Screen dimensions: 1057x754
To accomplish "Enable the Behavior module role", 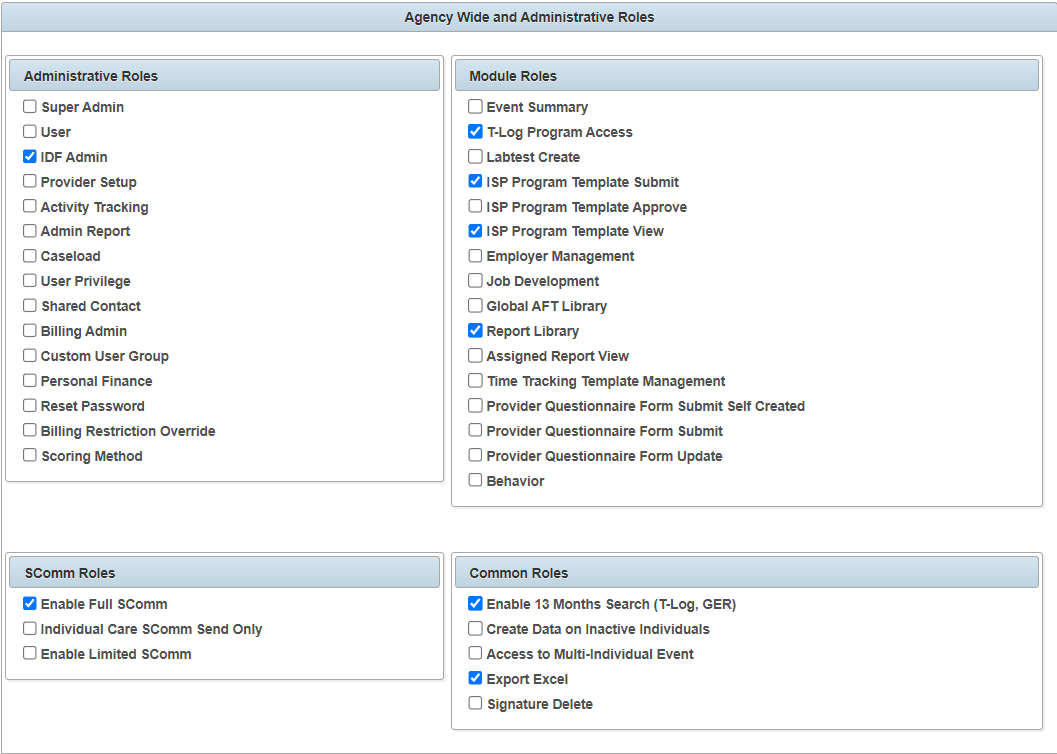I will point(475,480).
